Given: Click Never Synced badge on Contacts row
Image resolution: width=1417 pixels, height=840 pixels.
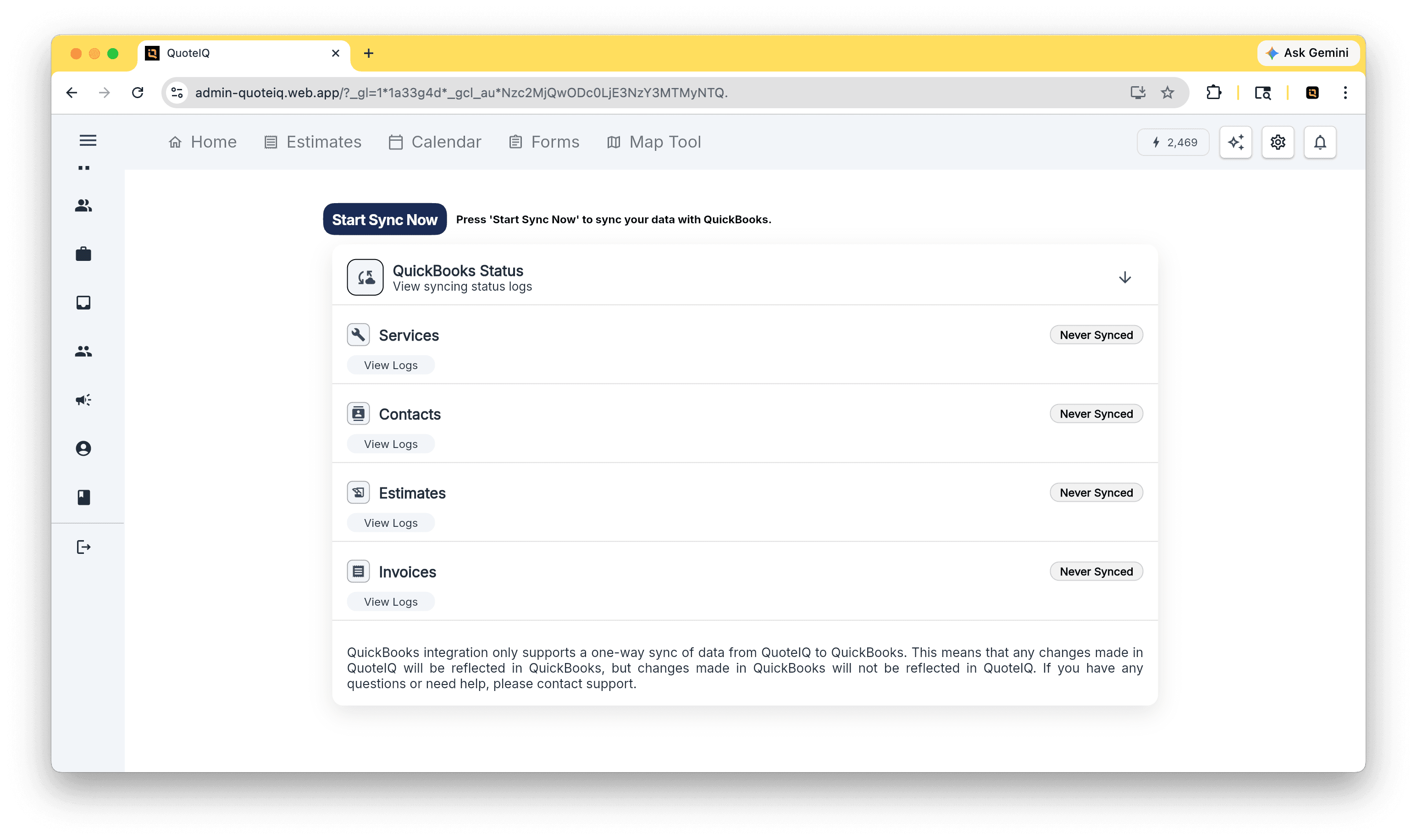Looking at the screenshot, I should 1096,414.
